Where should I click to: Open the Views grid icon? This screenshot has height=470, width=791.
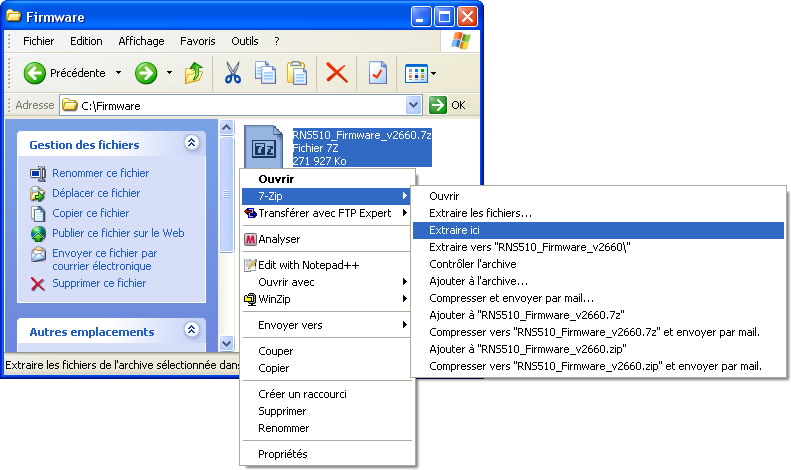click(x=416, y=74)
